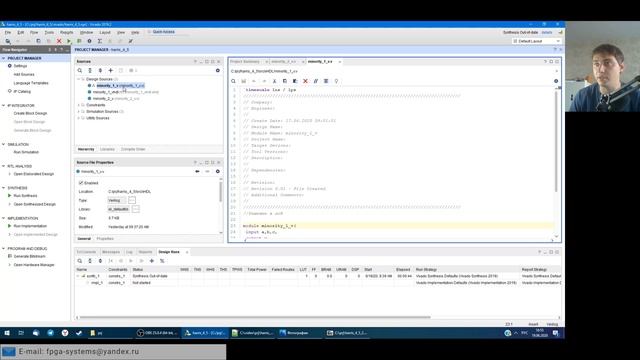The width and height of the screenshot is (640, 360).
Task: Click Expand All icon in Sources panel
Action: coord(100,71)
